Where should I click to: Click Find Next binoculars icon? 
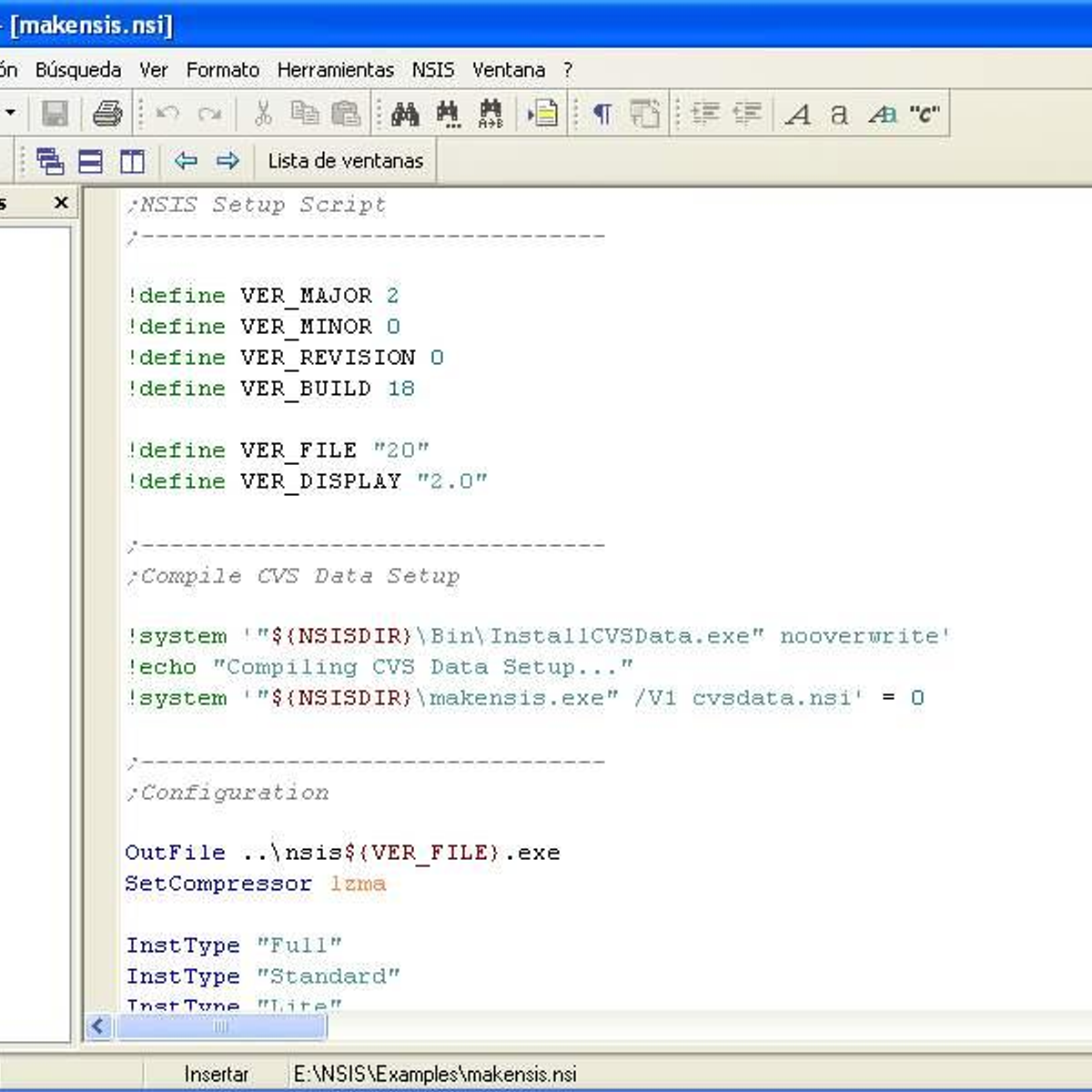click(x=448, y=114)
